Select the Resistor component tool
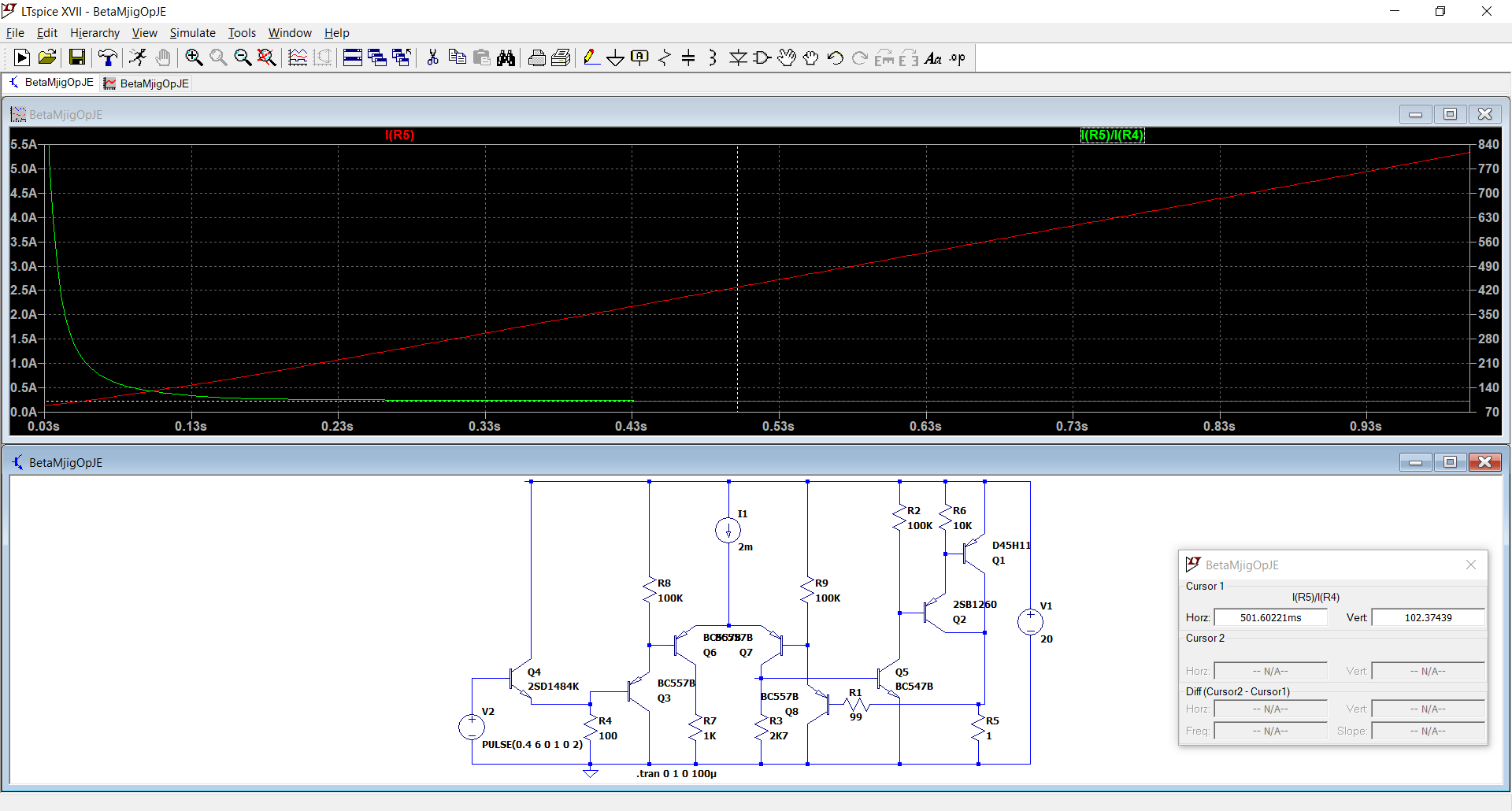 pyautogui.click(x=665, y=57)
